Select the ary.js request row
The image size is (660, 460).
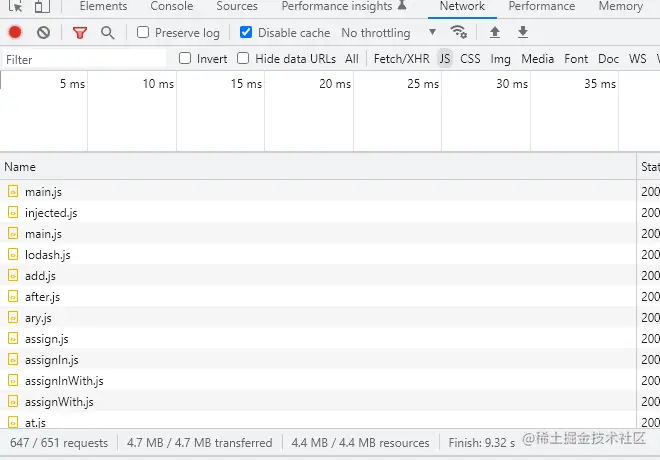pos(318,317)
